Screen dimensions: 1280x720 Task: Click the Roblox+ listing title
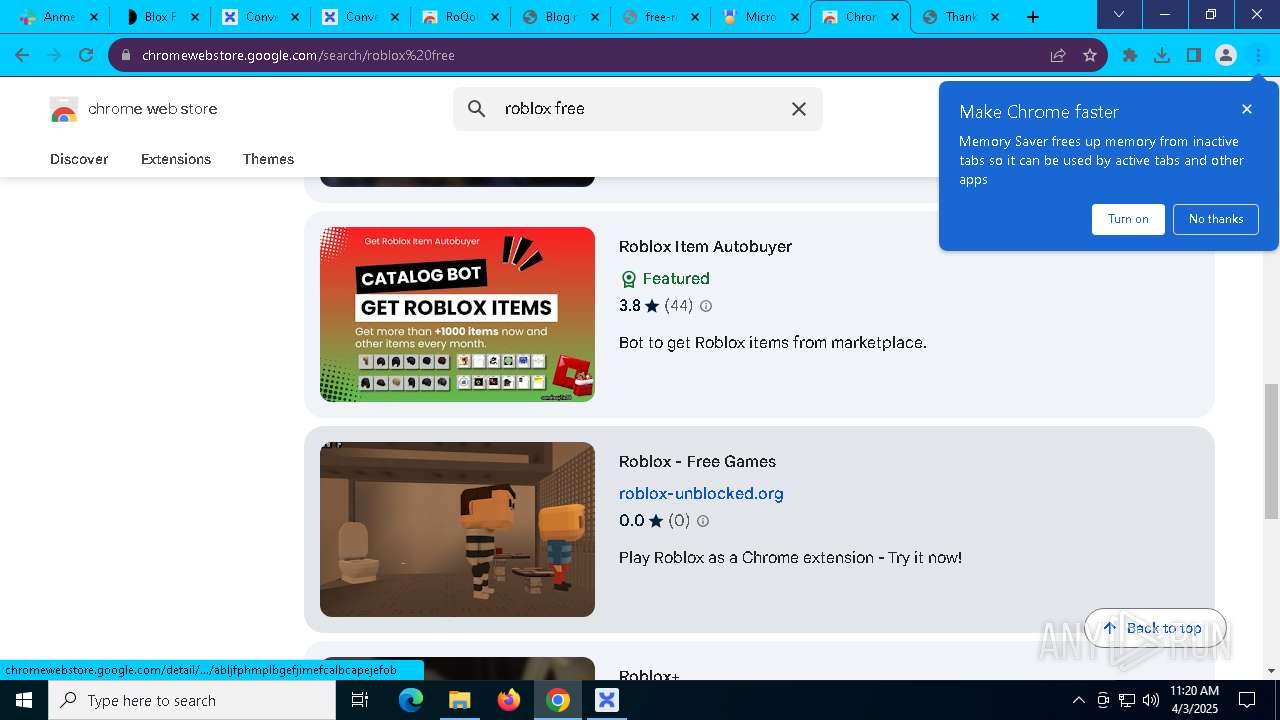(649, 676)
